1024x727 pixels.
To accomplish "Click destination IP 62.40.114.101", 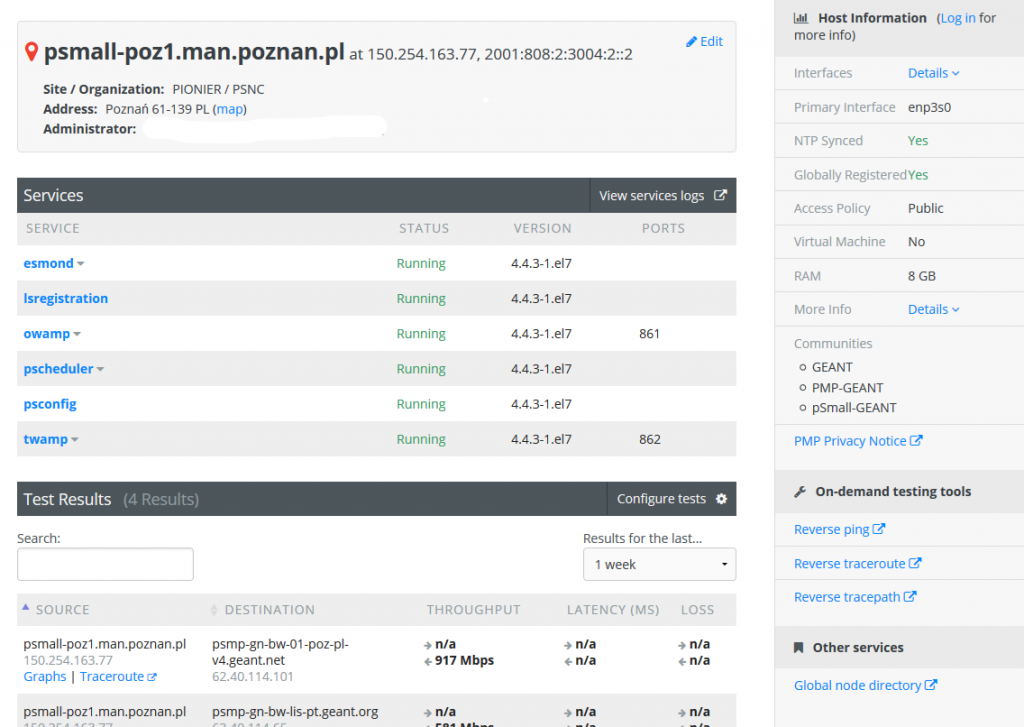I will point(253,677).
